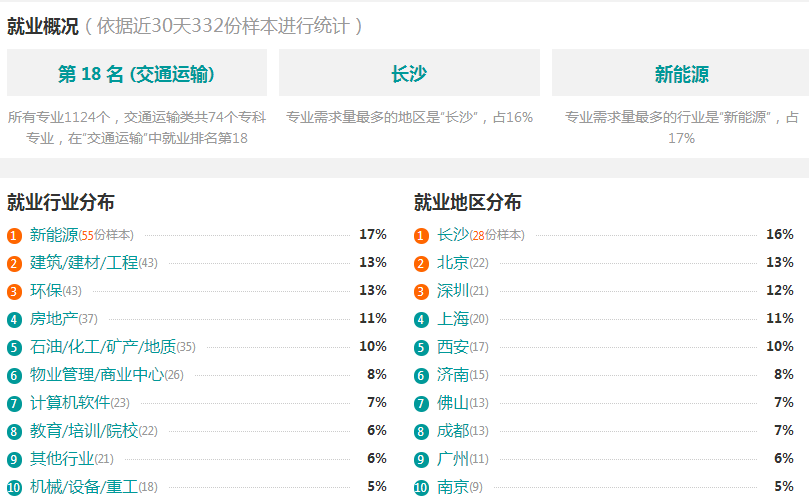
Task: Click rank badge 2 beside 建筑/建材/工程
Action: (14, 264)
